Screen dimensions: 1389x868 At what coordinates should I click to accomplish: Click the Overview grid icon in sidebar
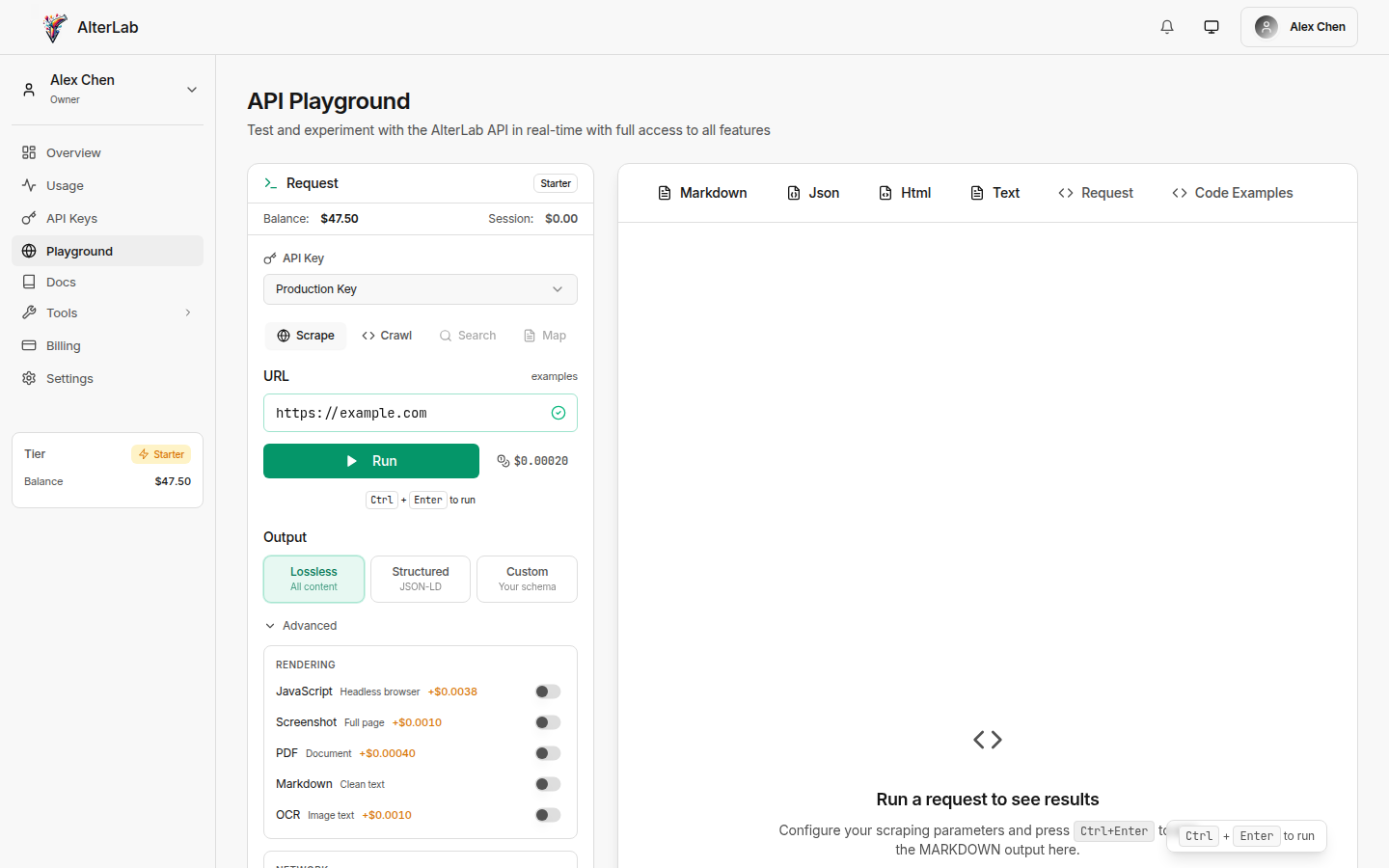29,152
